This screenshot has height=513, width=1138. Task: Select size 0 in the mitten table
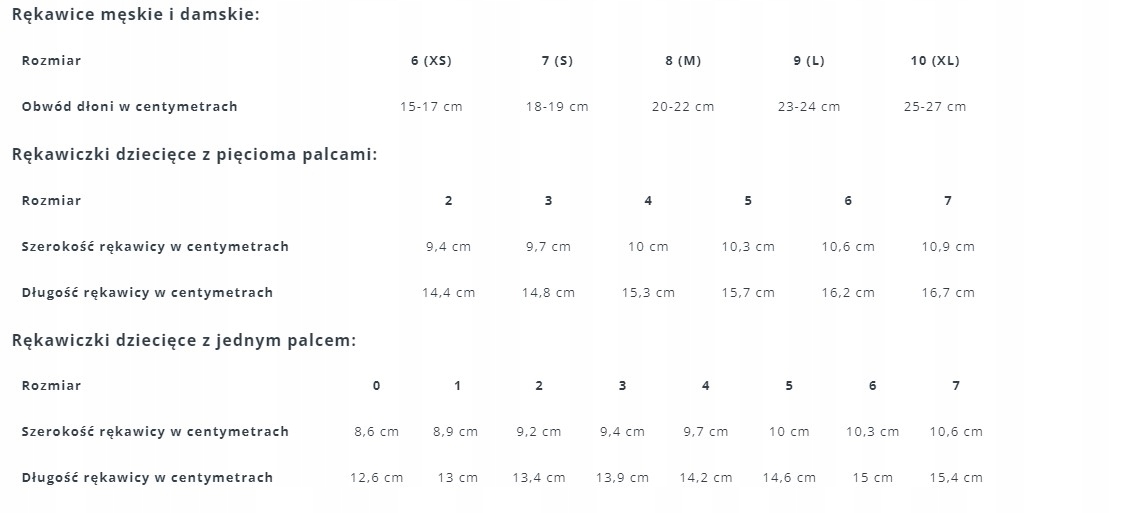[377, 386]
